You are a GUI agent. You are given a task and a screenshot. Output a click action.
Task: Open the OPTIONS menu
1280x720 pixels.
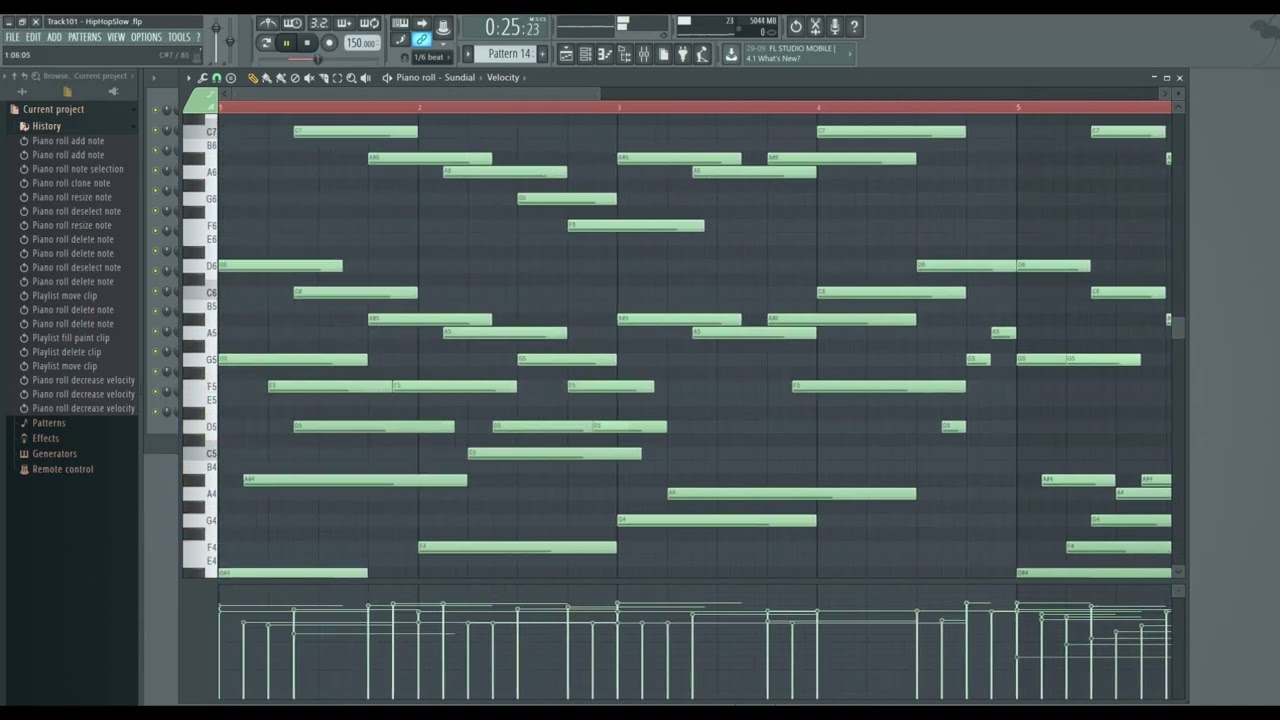click(x=145, y=37)
